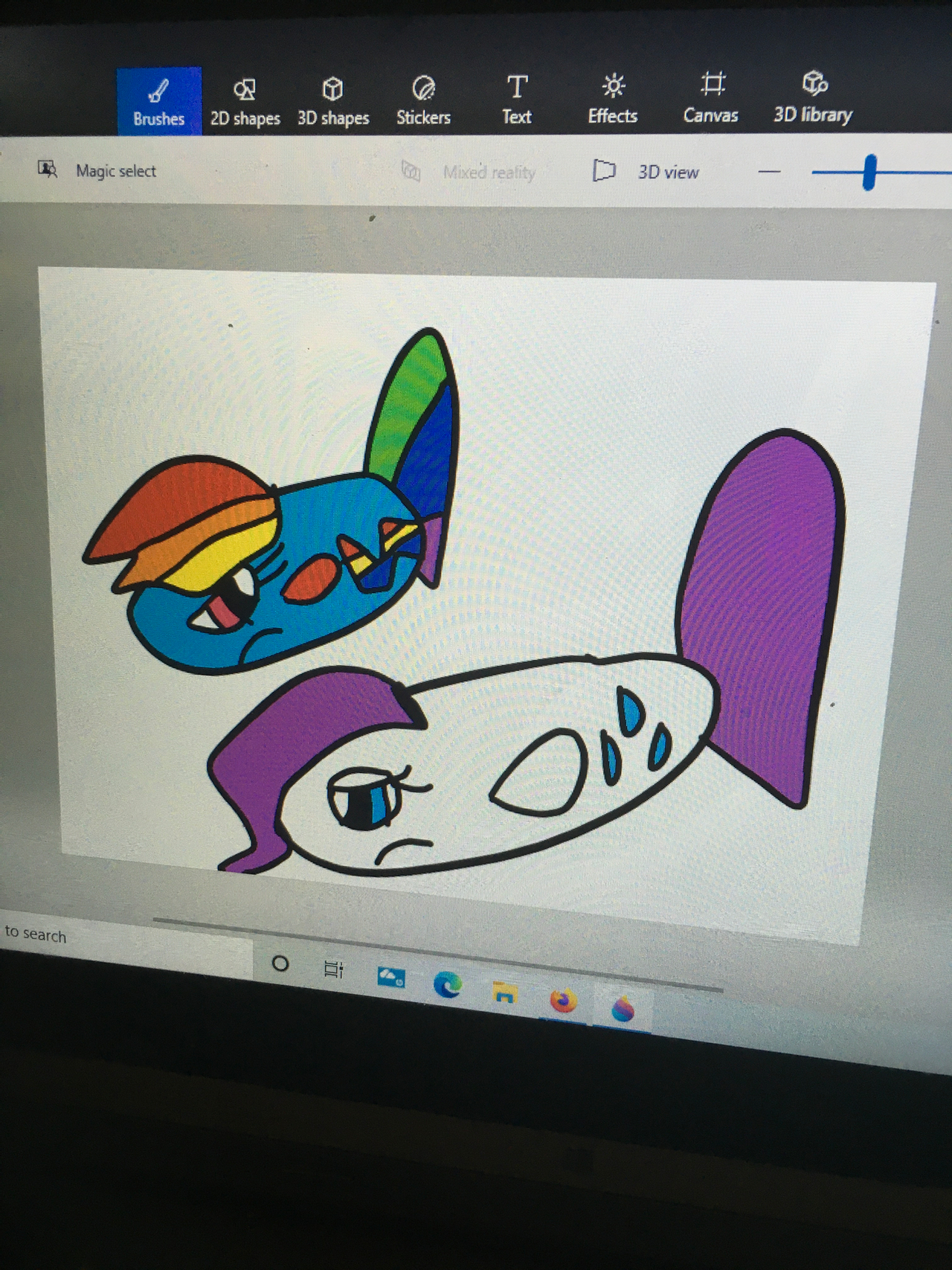952x1270 pixels.
Task: Open Task View in taskbar
Action: tap(334, 969)
